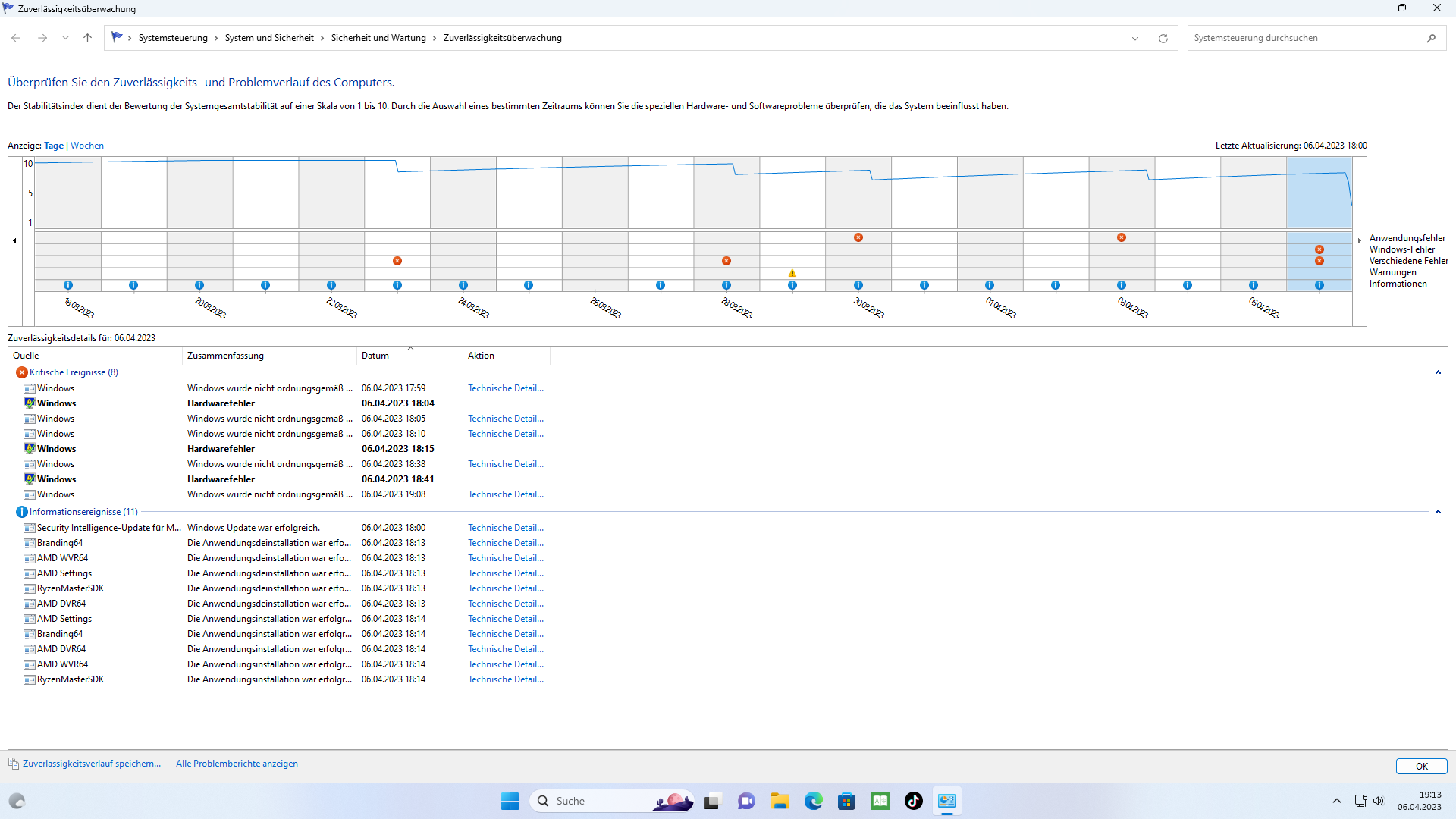The image size is (1456, 819).
Task: Open Microsoft Edge from taskbar
Action: [813, 801]
